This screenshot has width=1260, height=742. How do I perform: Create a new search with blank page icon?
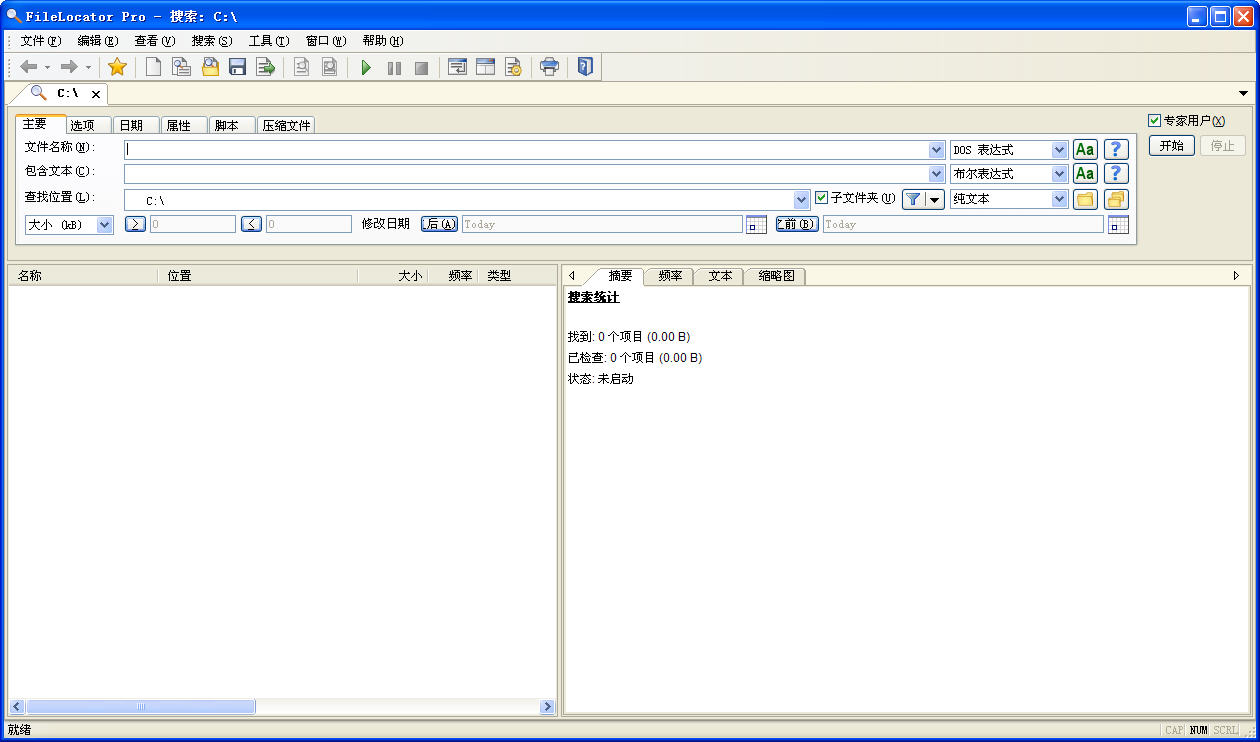pos(153,67)
